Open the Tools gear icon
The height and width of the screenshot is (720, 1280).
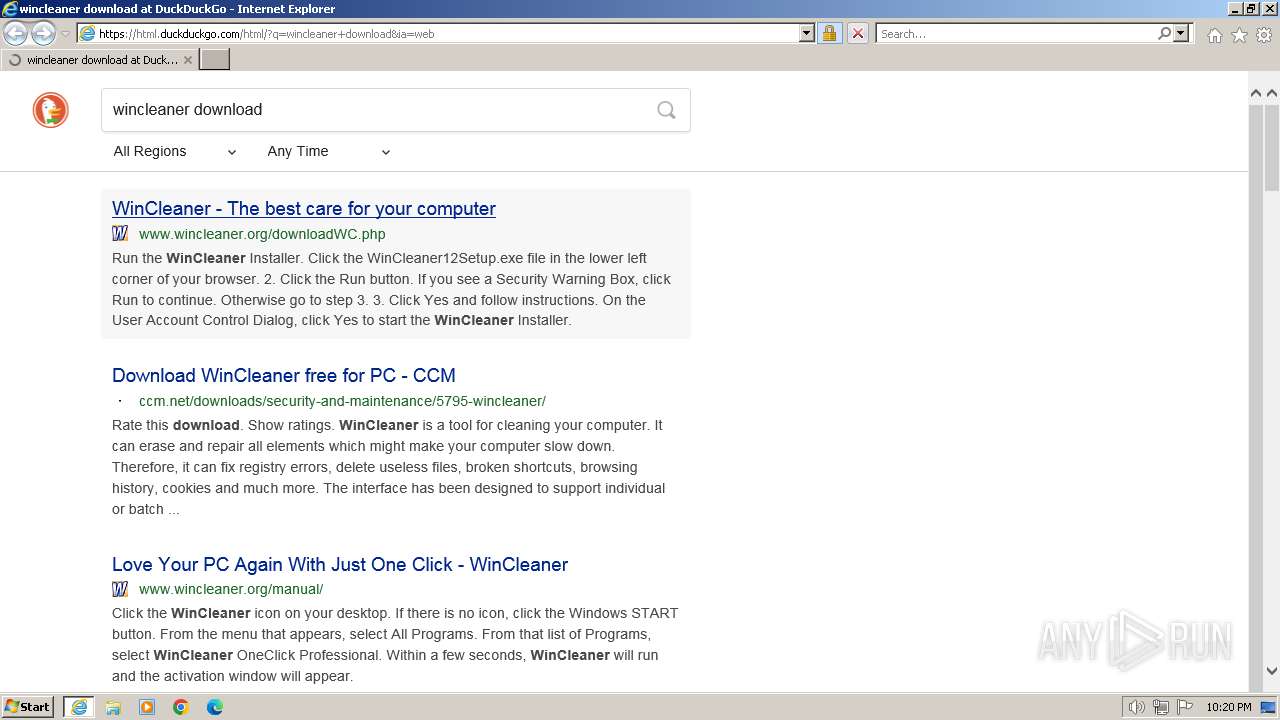tap(1264, 35)
